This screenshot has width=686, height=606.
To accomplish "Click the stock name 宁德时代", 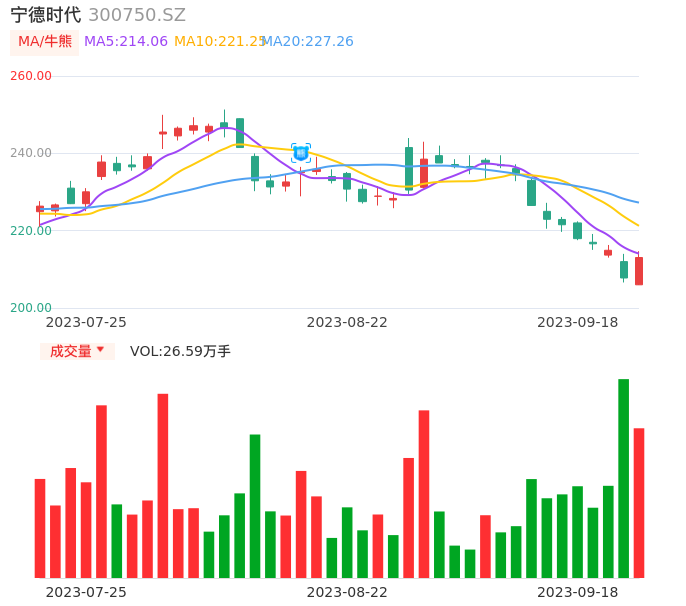I will 46,15.
